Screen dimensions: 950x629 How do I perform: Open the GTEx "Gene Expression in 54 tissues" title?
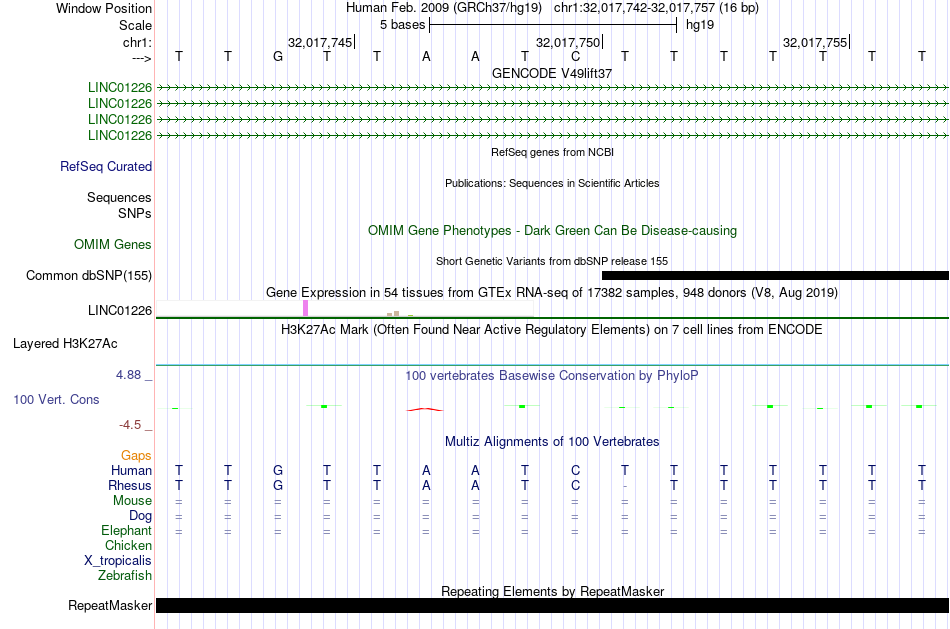552,293
